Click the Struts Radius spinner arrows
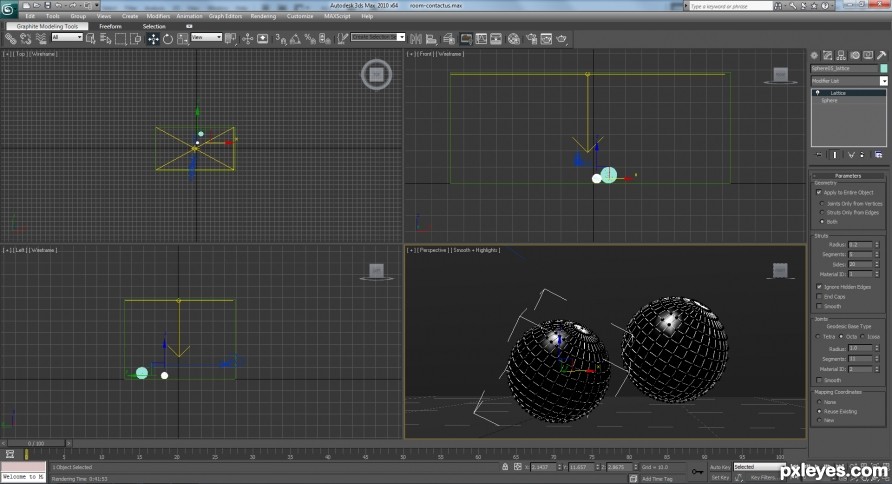Viewport: 892px width, 484px height. pyautogui.click(x=877, y=245)
